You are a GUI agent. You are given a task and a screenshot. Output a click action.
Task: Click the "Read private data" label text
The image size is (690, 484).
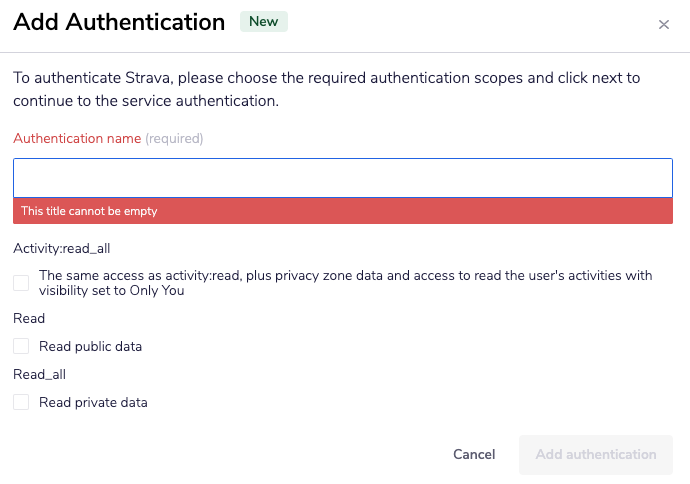point(93,403)
